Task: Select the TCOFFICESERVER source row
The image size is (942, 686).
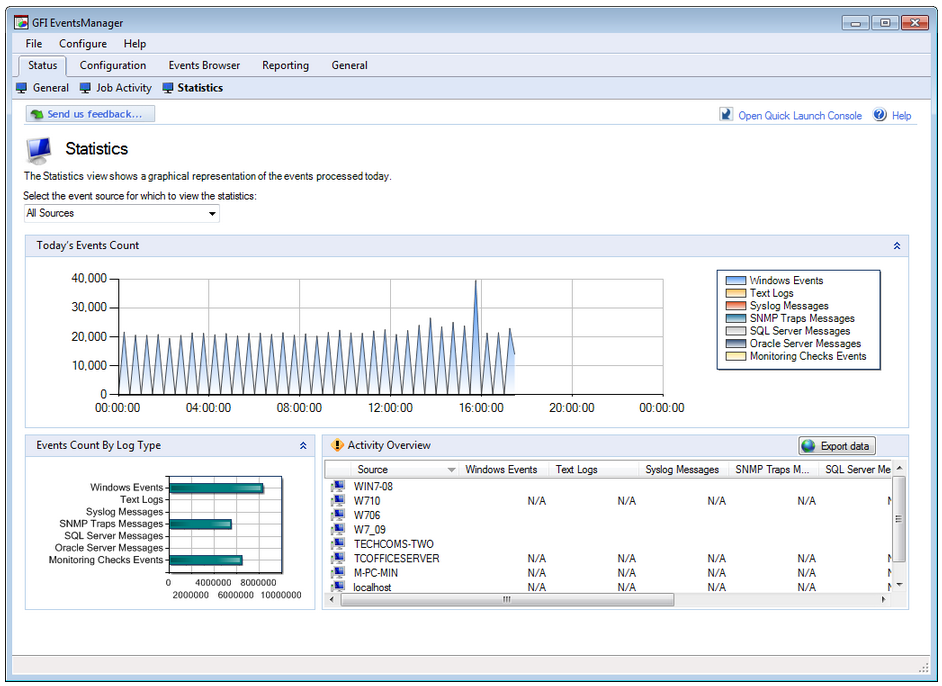Action: point(609,558)
